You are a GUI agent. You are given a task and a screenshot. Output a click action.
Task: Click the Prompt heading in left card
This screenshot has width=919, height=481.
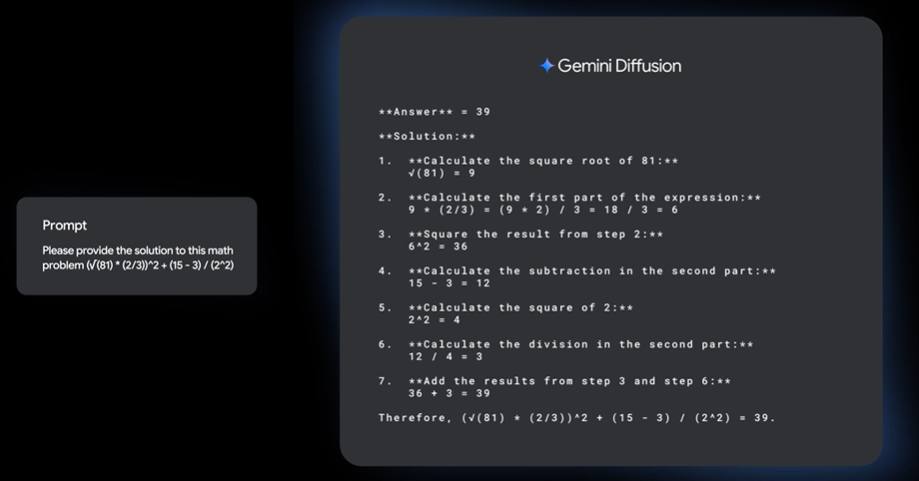click(64, 226)
